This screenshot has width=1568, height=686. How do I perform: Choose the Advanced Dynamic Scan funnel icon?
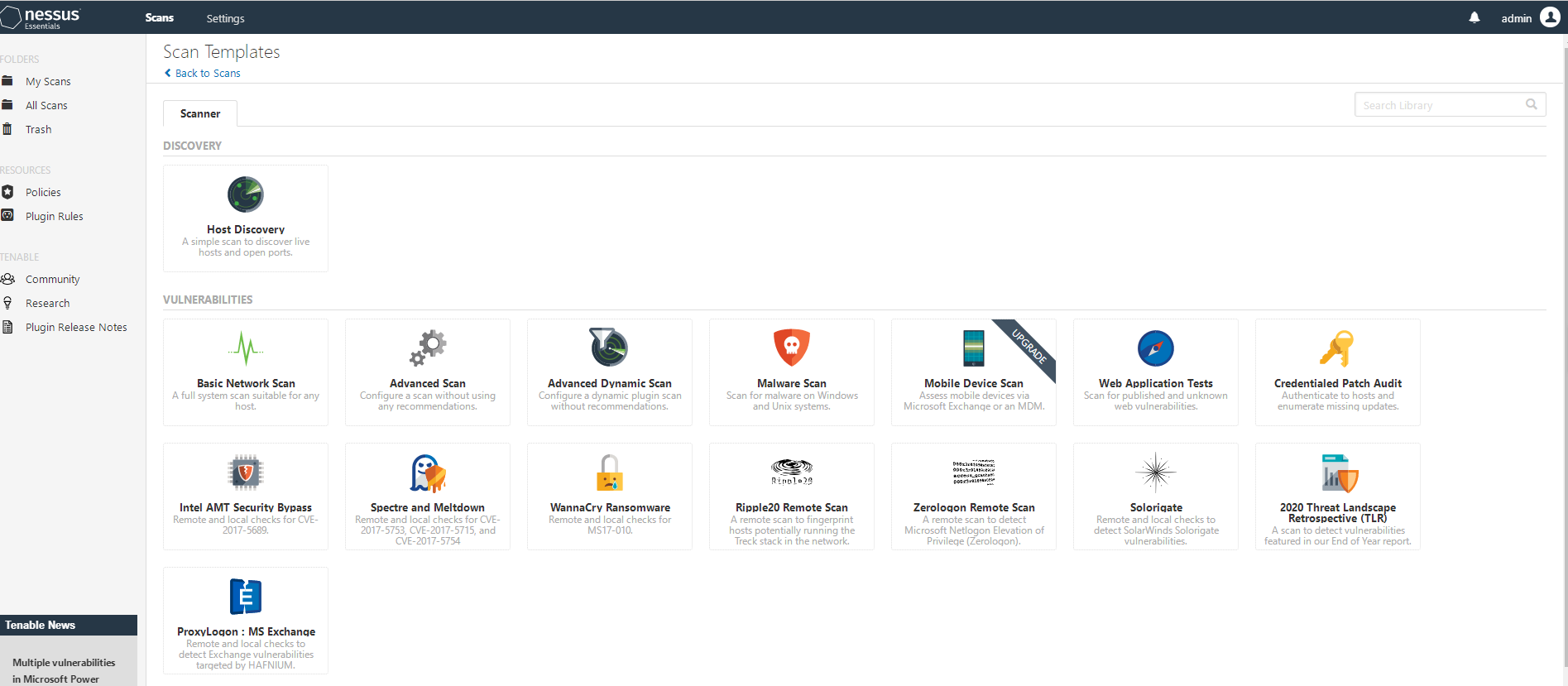pos(609,348)
